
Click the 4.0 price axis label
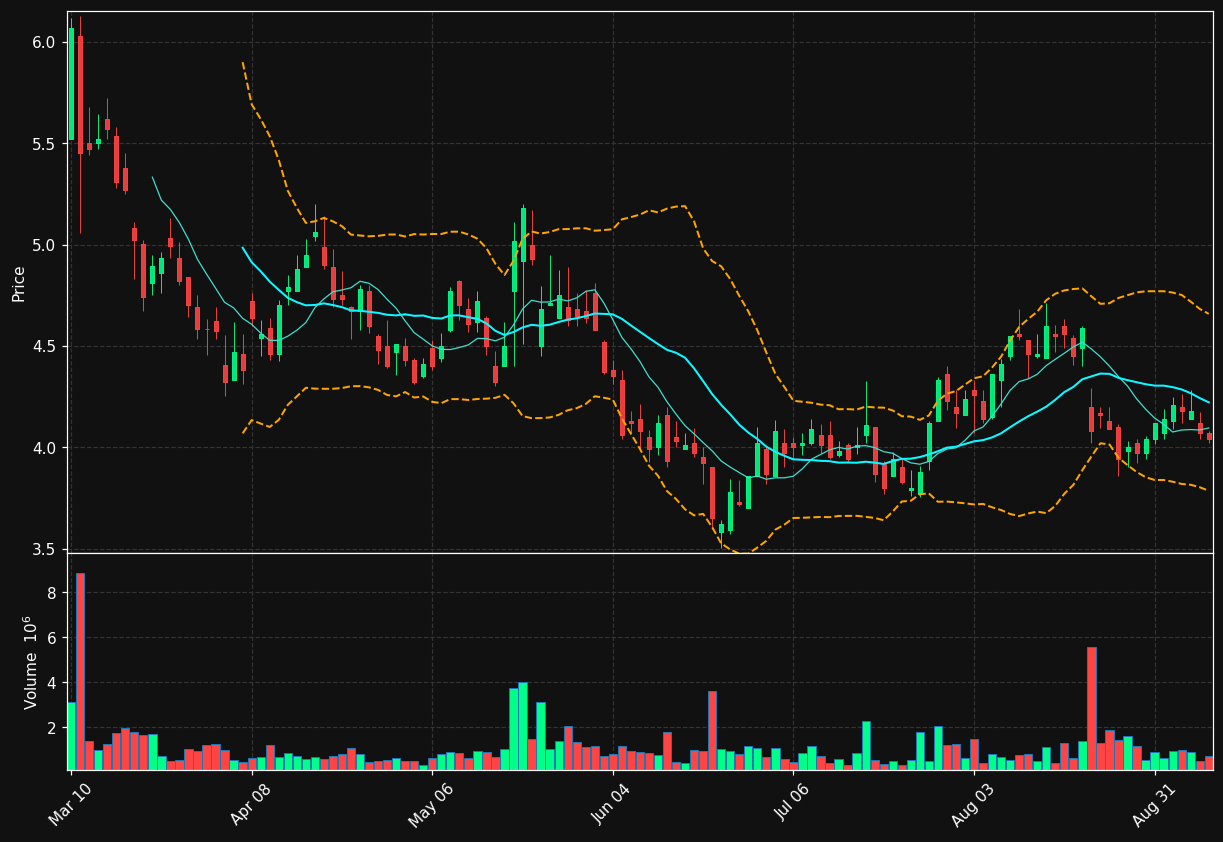[x=43, y=448]
